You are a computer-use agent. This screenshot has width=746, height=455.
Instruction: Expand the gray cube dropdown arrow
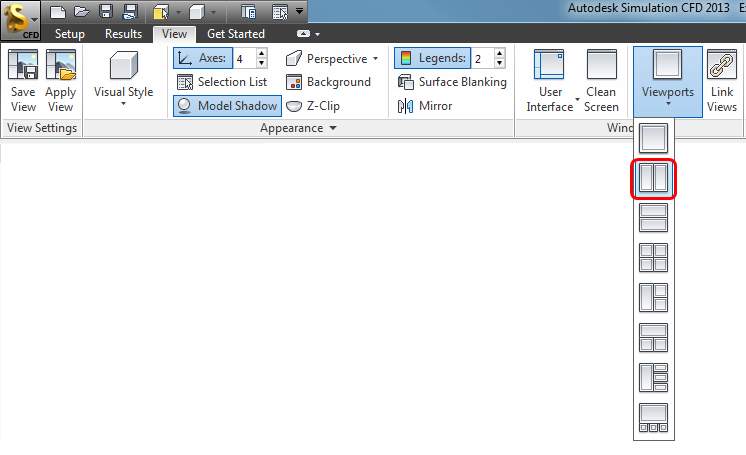pos(214,12)
